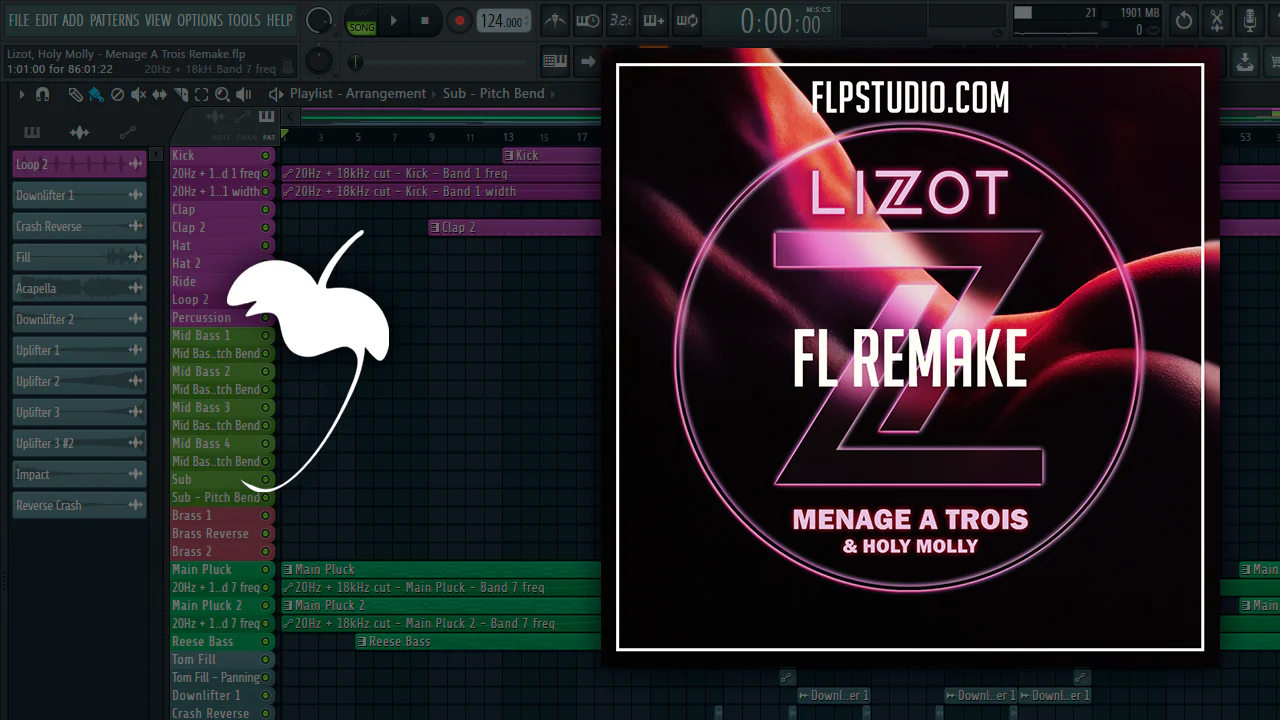Toggle the playlist magnet snap icon
Image resolution: width=1280 pixels, height=720 pixels.
[x=42, y=94]
